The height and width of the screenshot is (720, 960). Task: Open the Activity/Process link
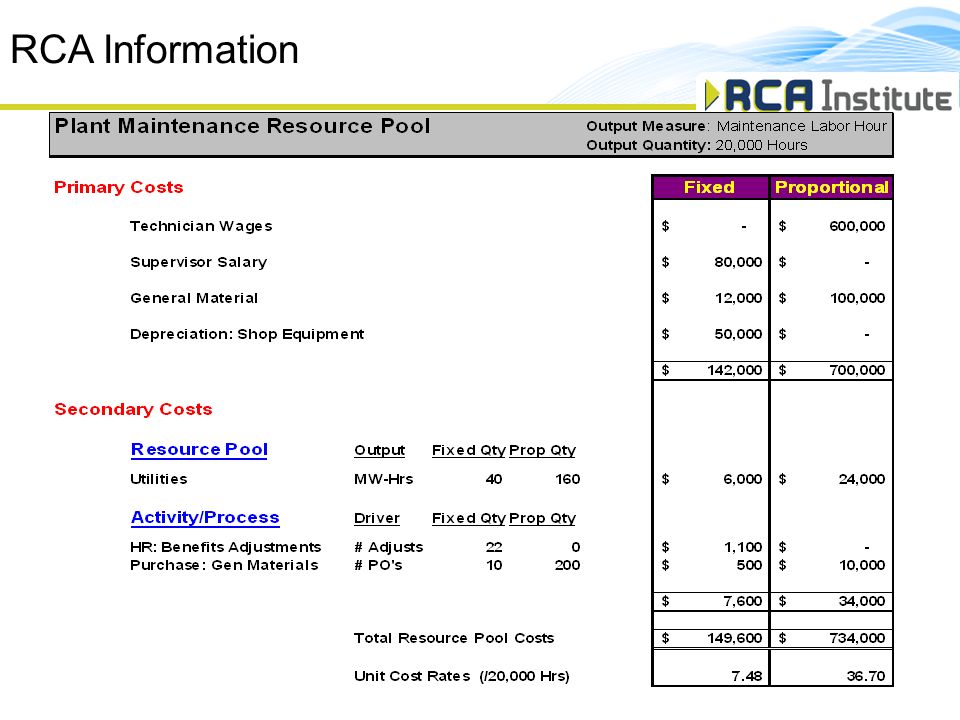point(205,517)
